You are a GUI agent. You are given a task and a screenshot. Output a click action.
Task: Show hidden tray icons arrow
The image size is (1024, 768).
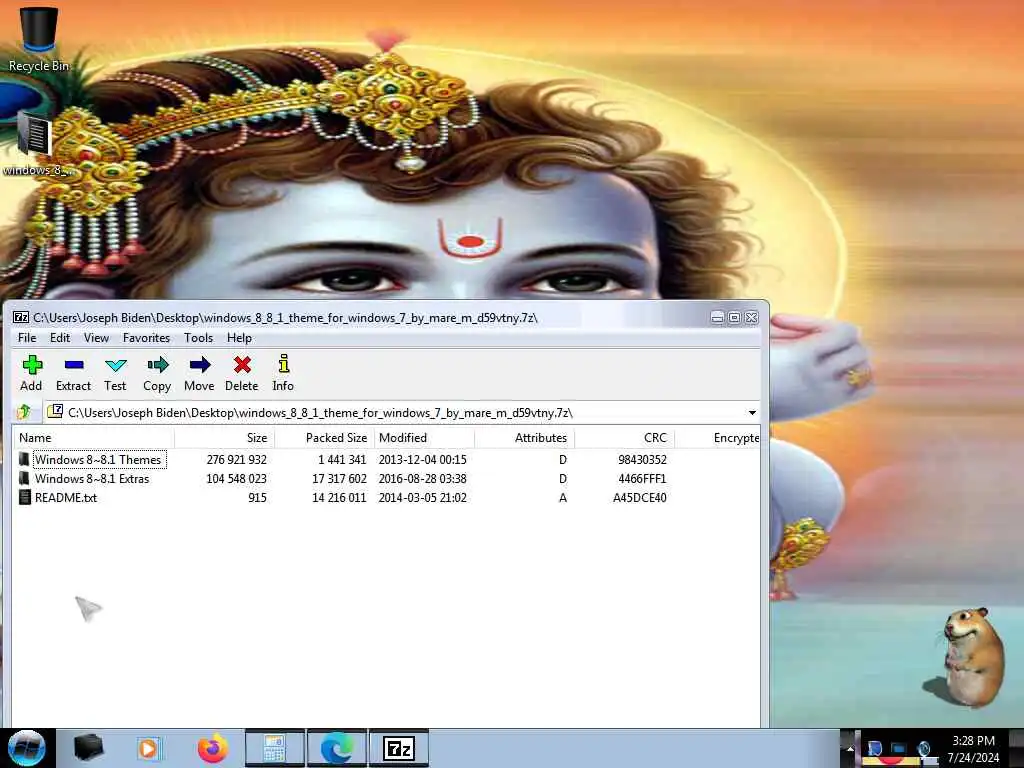point(850,748)
